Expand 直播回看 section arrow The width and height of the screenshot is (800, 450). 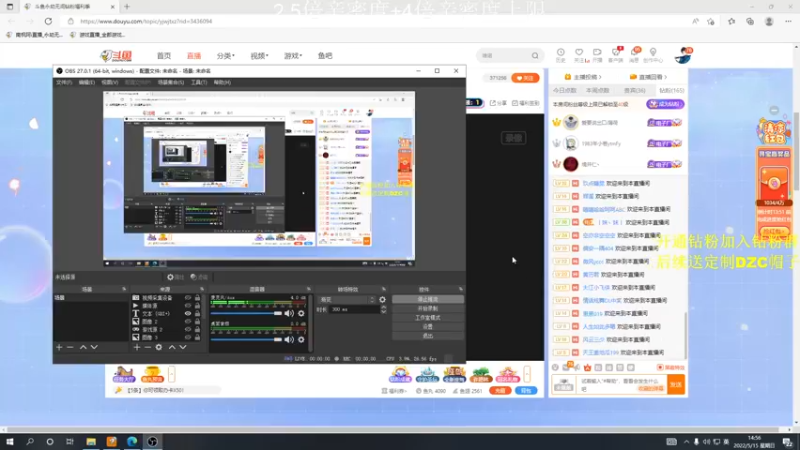pyautogui.click(x=665, y=77)
